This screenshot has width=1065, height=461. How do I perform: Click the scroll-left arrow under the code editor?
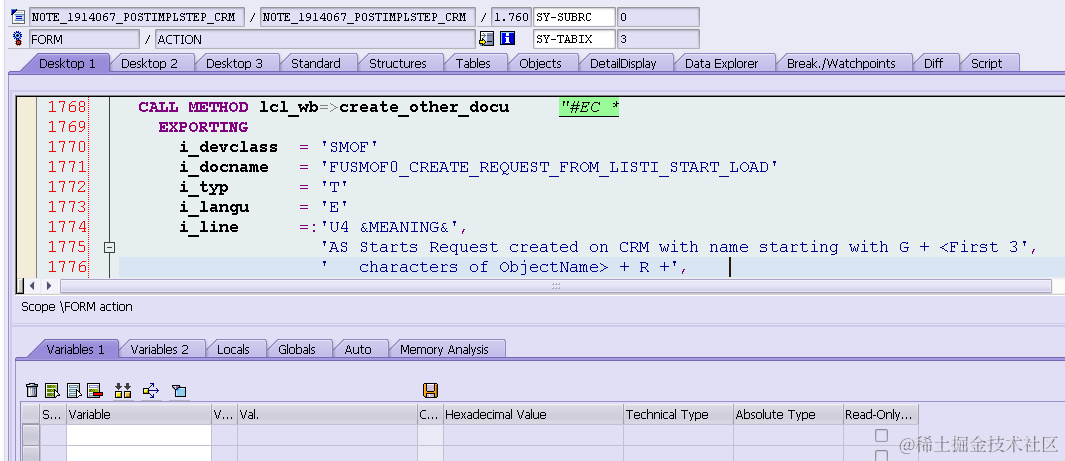click(32, 286)
